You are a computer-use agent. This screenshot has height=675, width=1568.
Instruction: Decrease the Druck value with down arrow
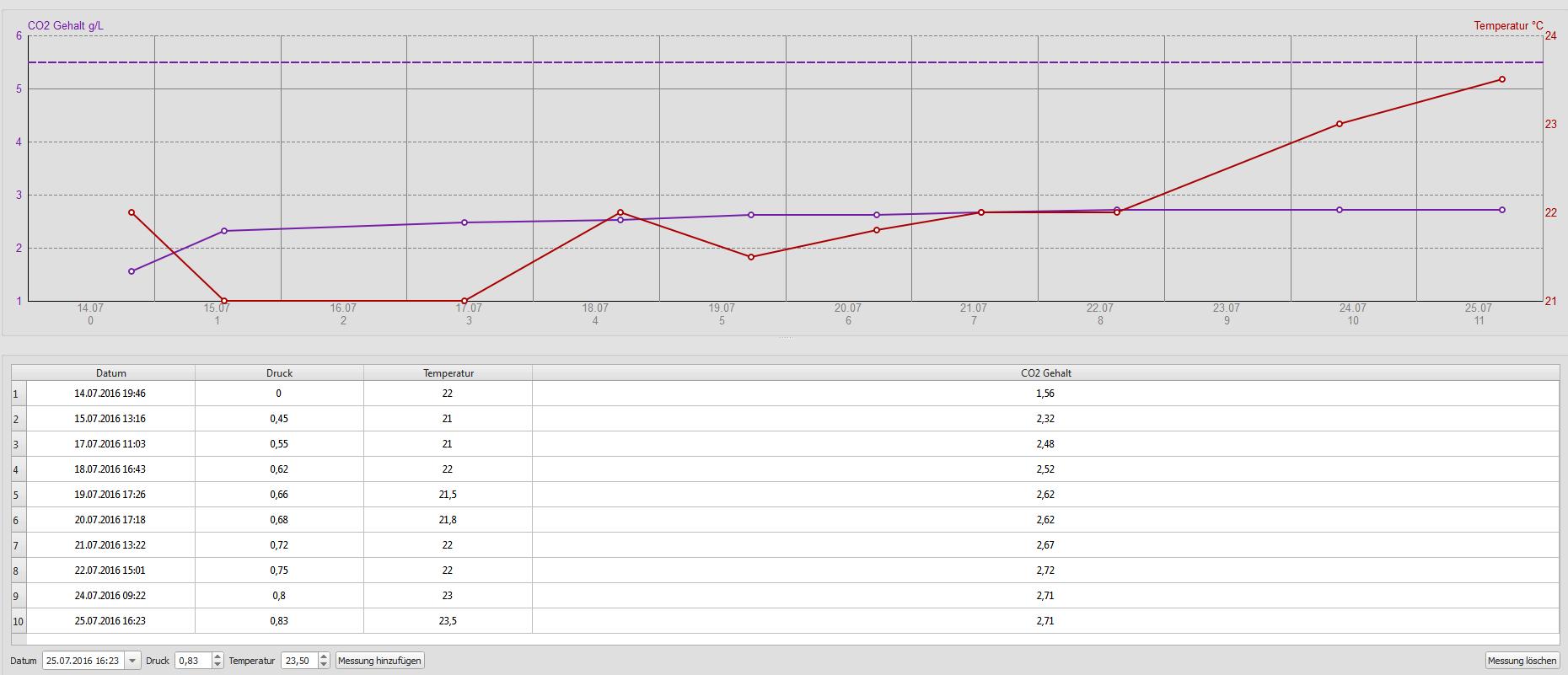(x=217, y=665)
